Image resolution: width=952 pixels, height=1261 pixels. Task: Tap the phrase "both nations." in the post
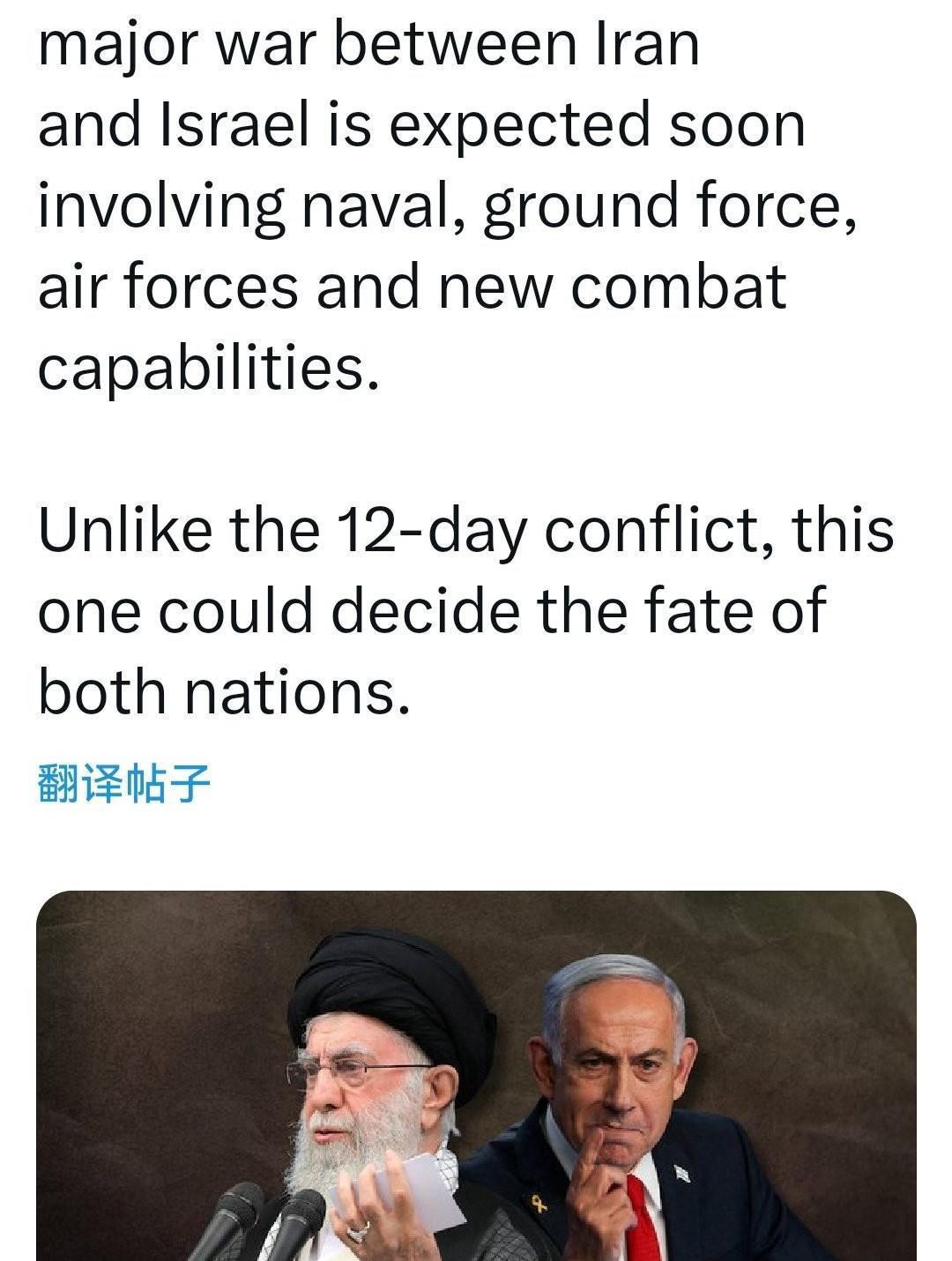point(224,691)
